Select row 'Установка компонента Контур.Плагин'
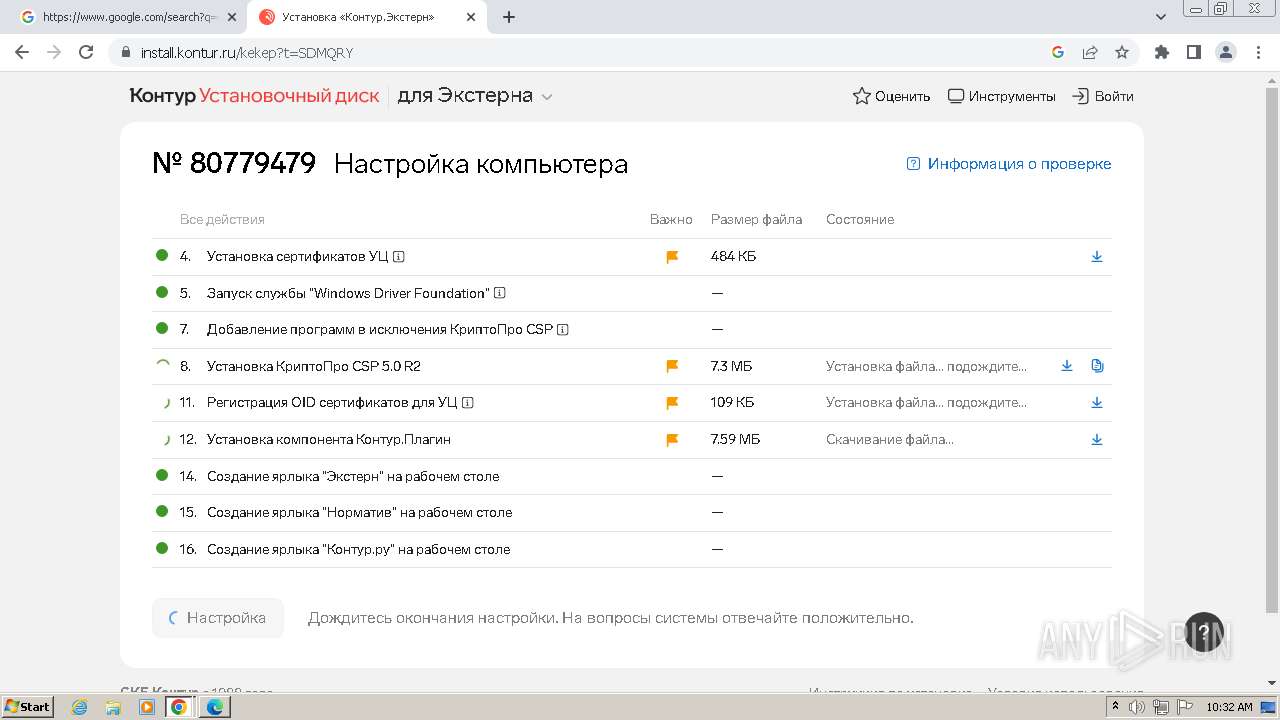Screen dimensions: 1280x720 pyautogui.click(x=632, y=439)
